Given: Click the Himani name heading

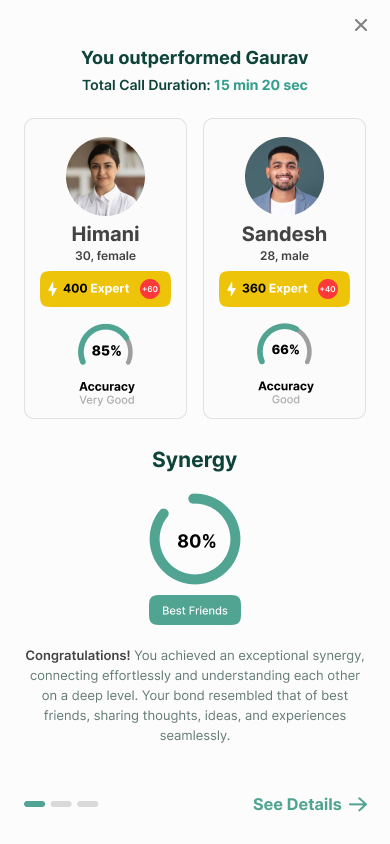Looking at the screenshot, I should point(105,234).
